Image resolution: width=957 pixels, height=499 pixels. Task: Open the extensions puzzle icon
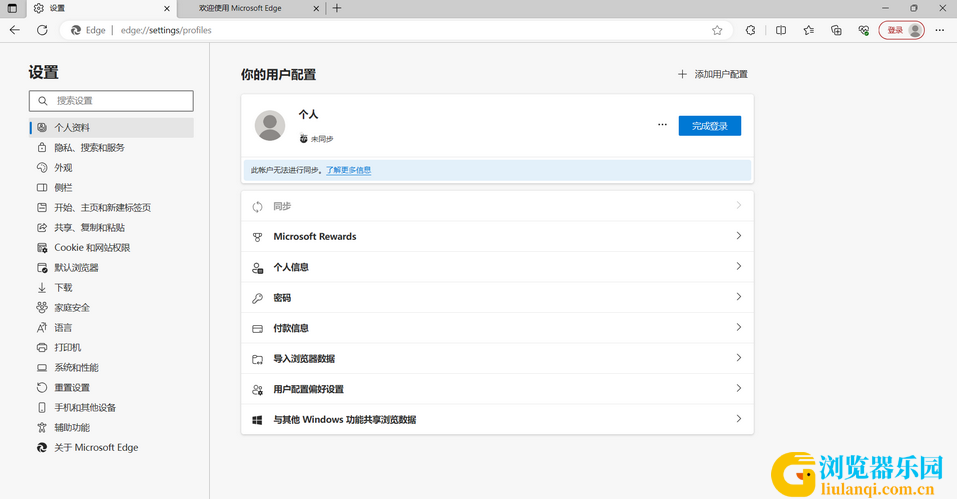coord(751,30)
